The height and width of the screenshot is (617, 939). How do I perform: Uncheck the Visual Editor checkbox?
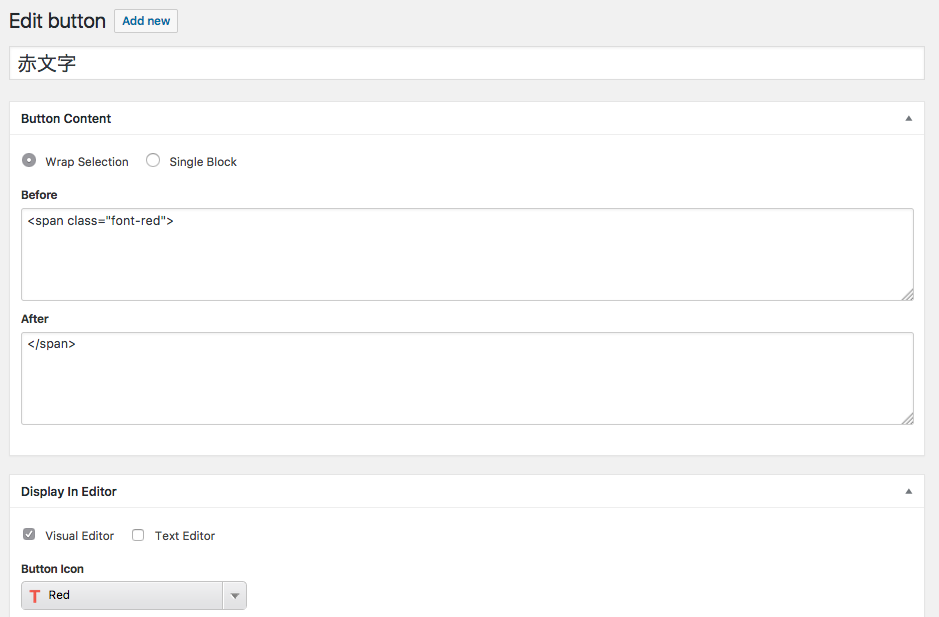click(29, 534)
